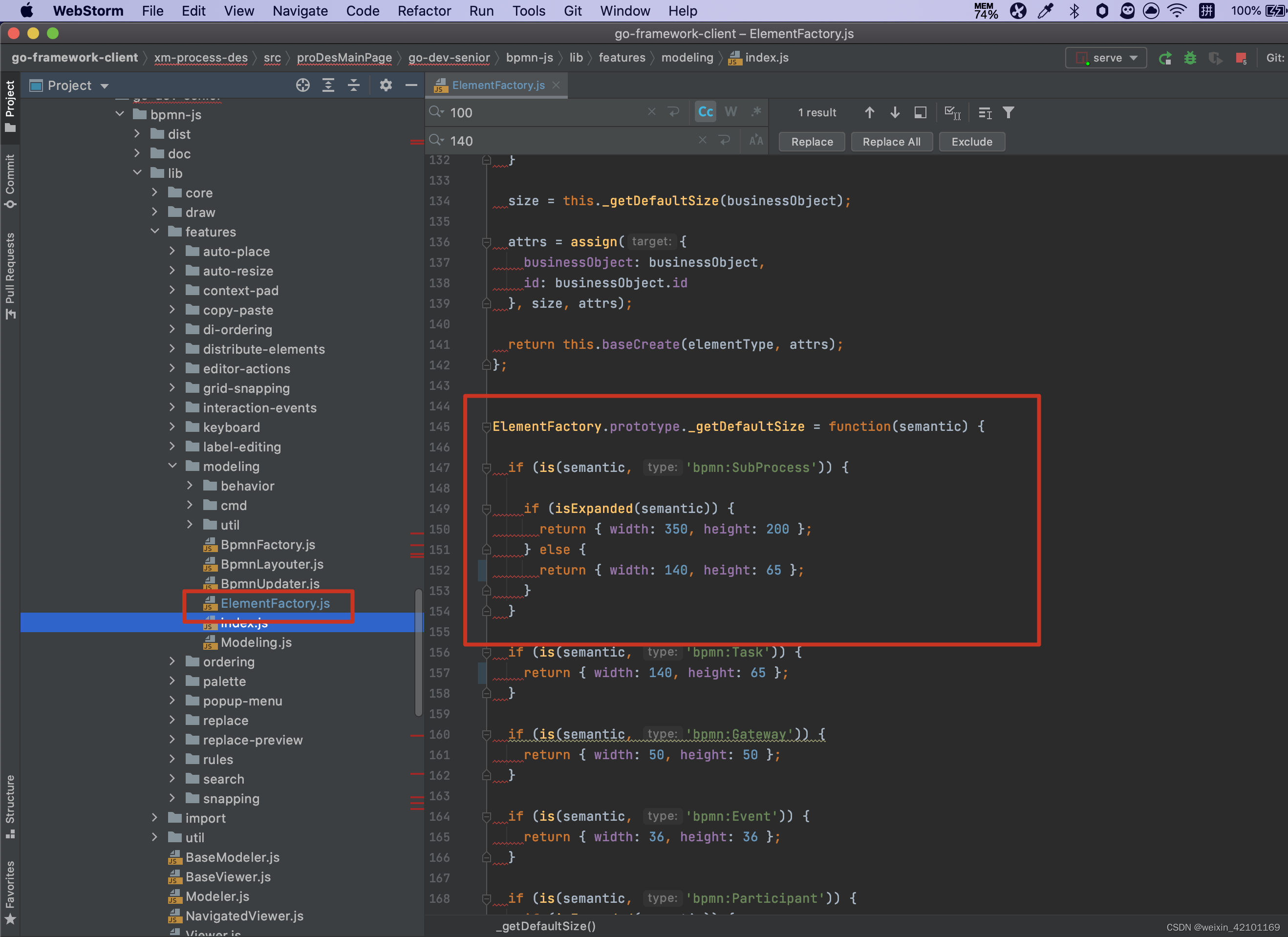Image resolution: width=1288 pixels, height=937 pixels.
Task: Expand the palette folder
Action: pyautogui.click(x=172, y=681)
